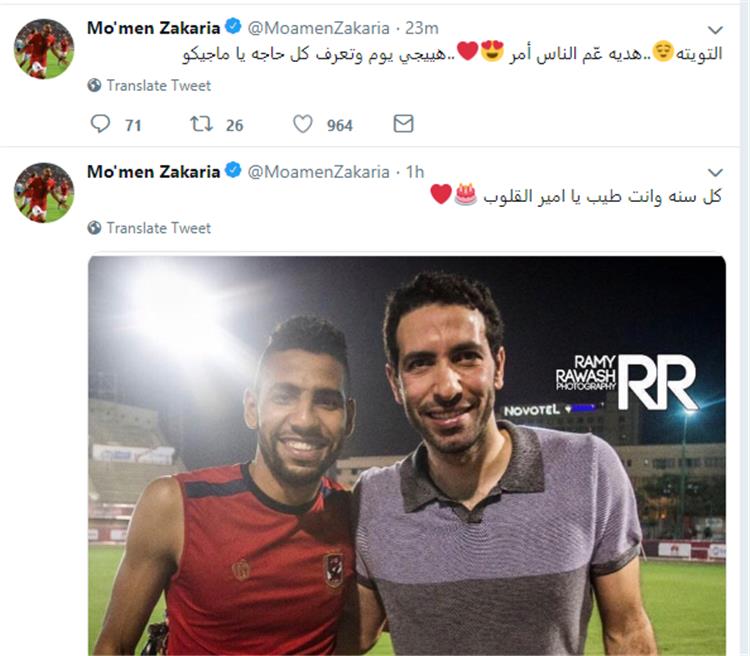The width and height of the screenshot is (750, 656).
Task: Click the reply icon on first tweet
Action: point(100,124)
